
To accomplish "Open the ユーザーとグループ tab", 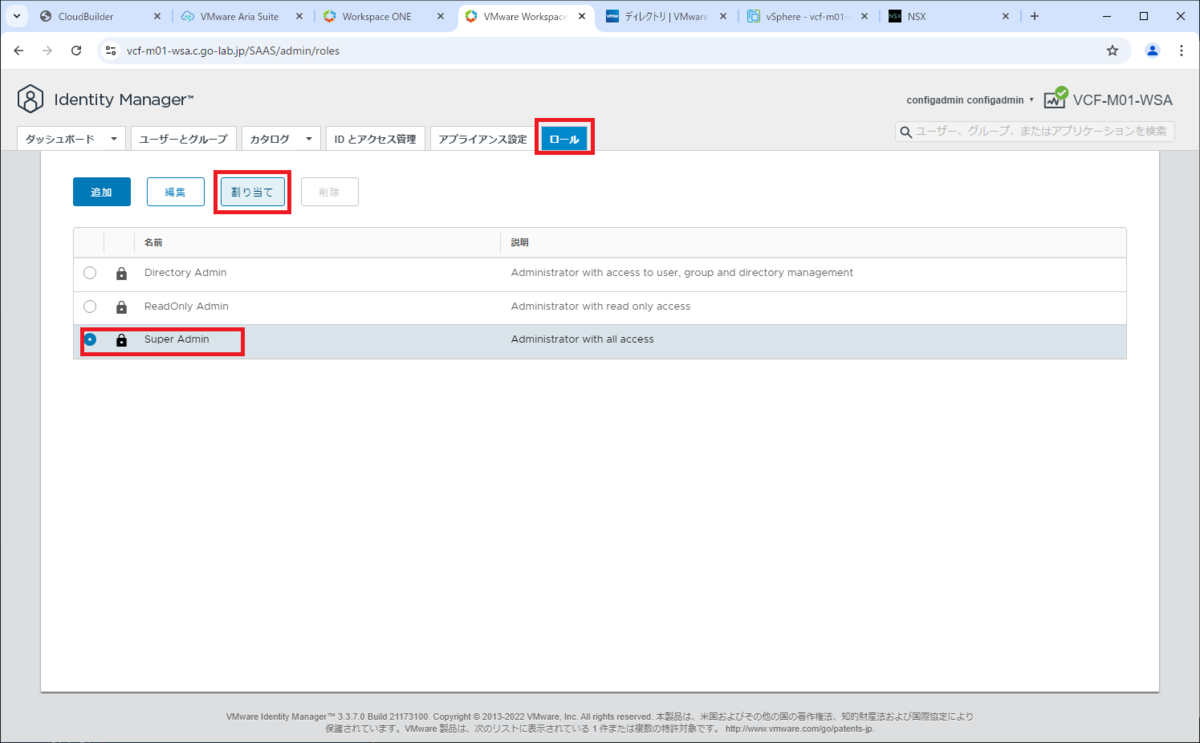I will coord(183,139).
